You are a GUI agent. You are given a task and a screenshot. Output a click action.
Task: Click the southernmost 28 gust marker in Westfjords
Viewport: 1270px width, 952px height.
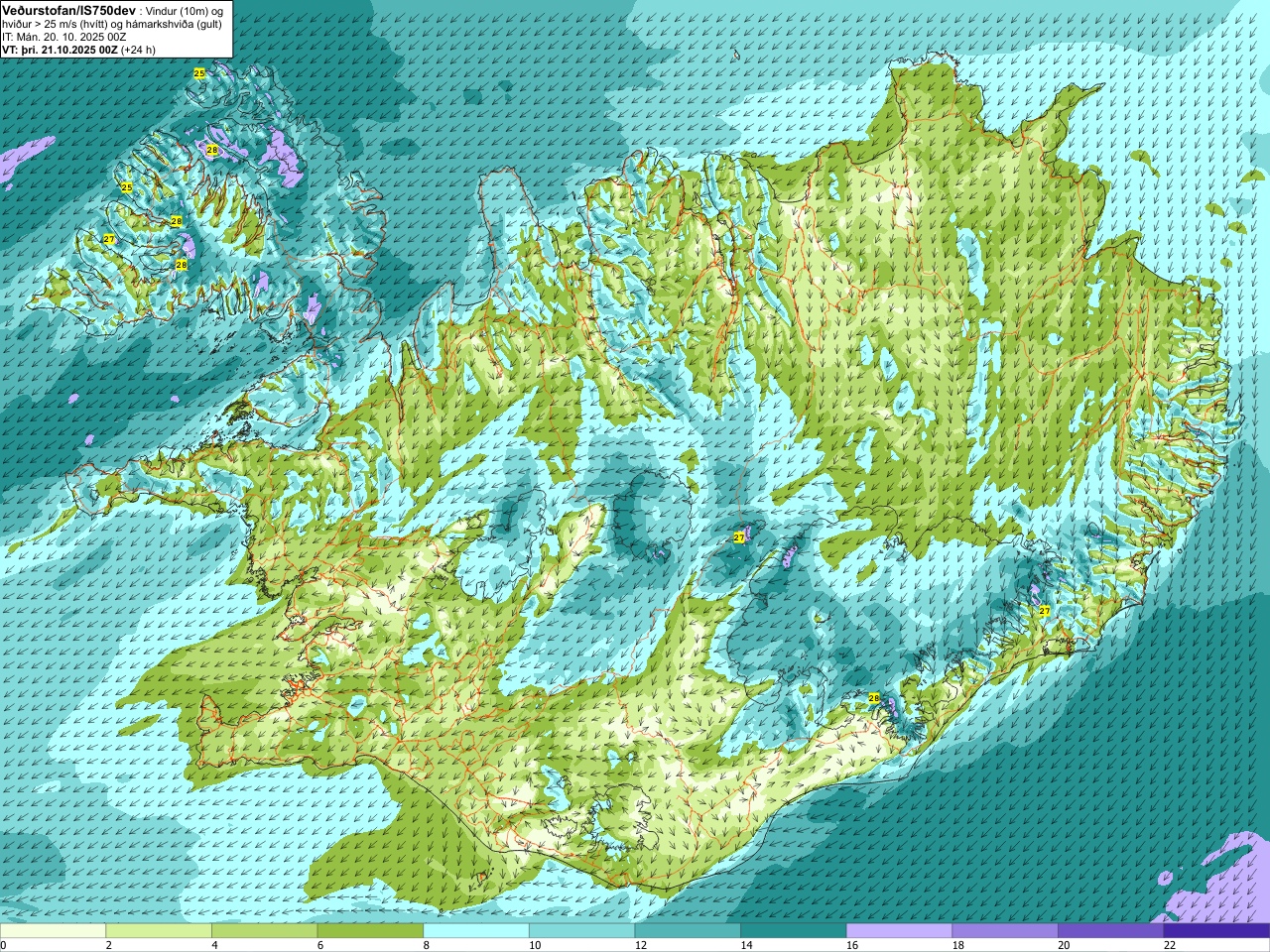click(x=182, y=265)
